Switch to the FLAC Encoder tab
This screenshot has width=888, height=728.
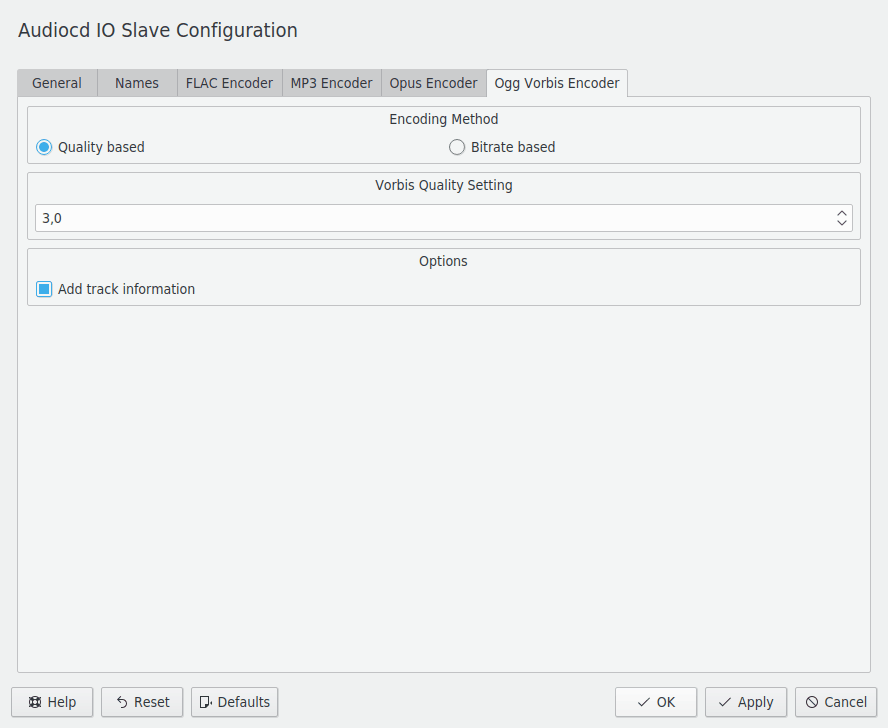[x=229, y=83]
